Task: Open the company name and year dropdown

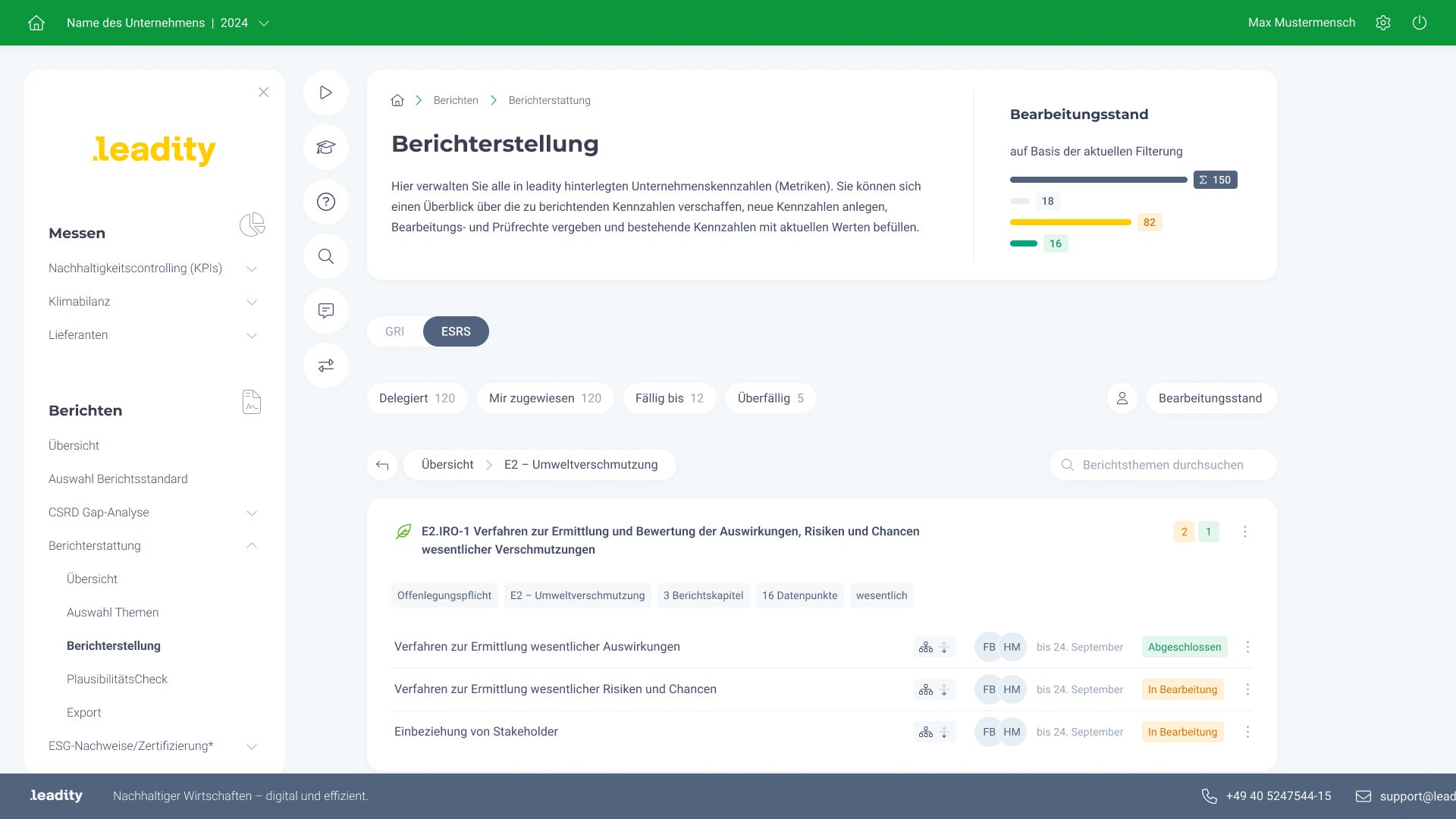Action: pyautogui.click(x=168, y=23)
